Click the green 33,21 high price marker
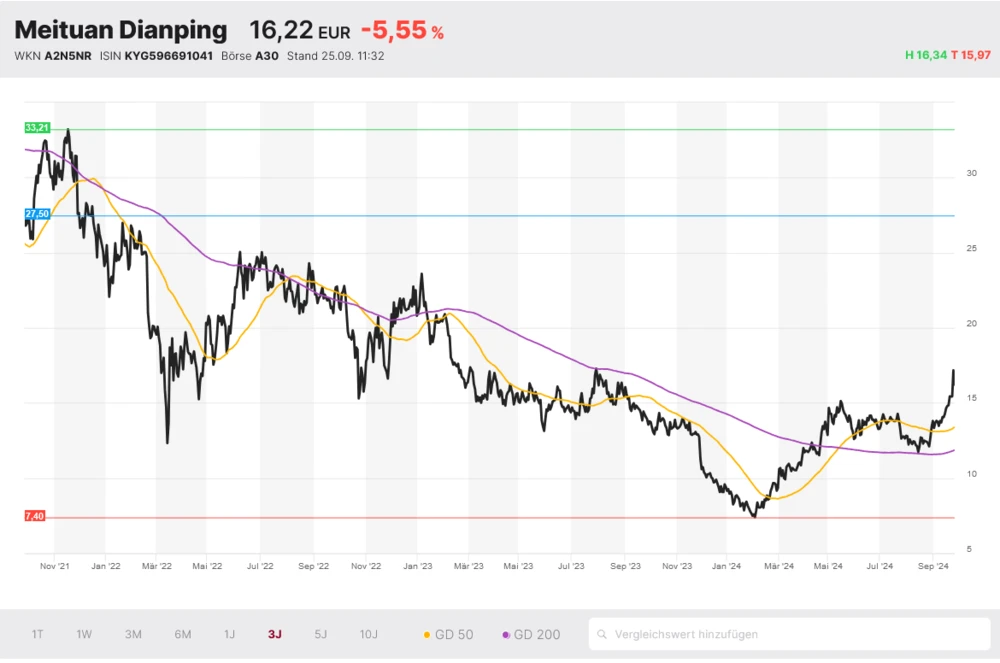 37,128
